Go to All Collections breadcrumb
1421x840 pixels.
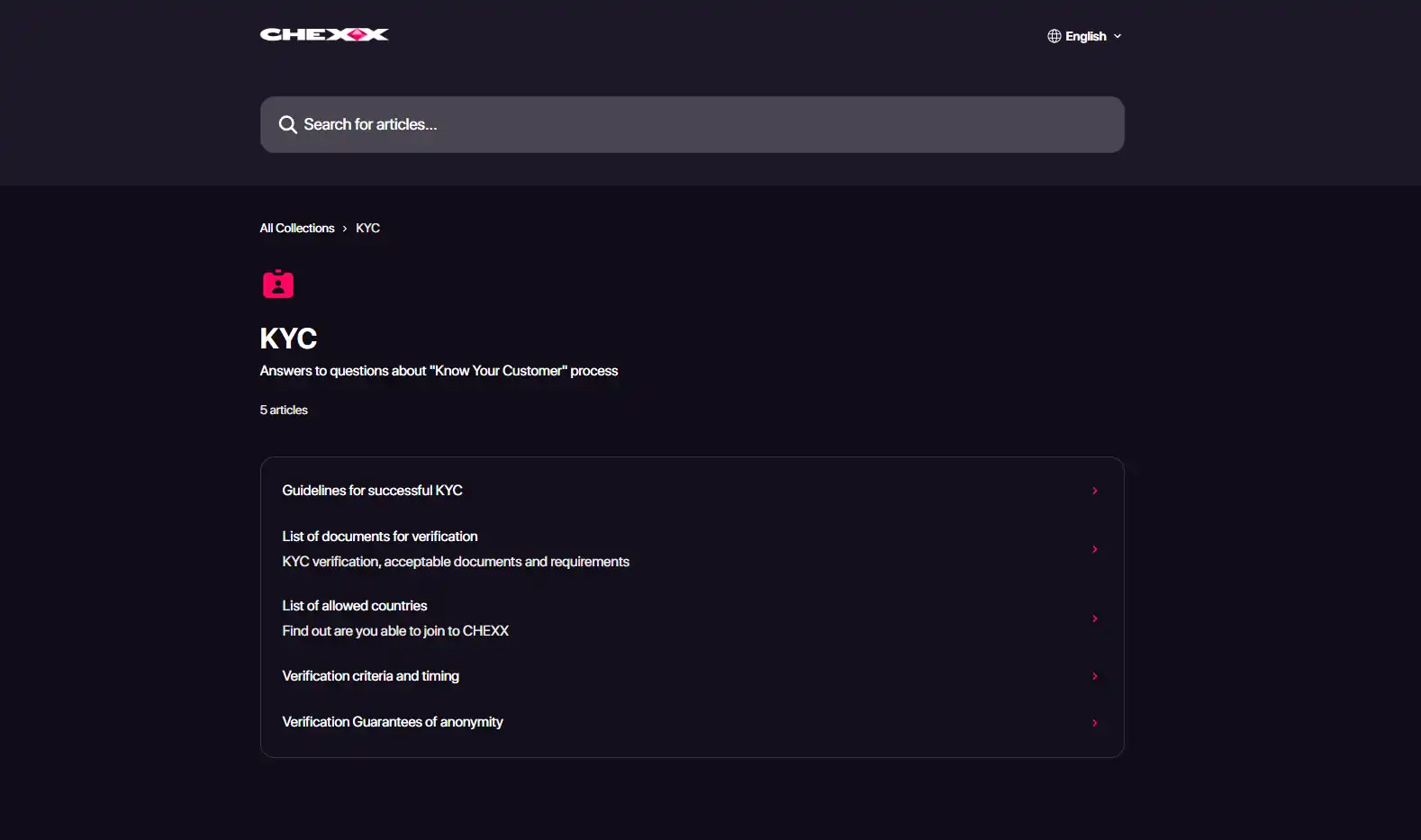click(297, 228)
